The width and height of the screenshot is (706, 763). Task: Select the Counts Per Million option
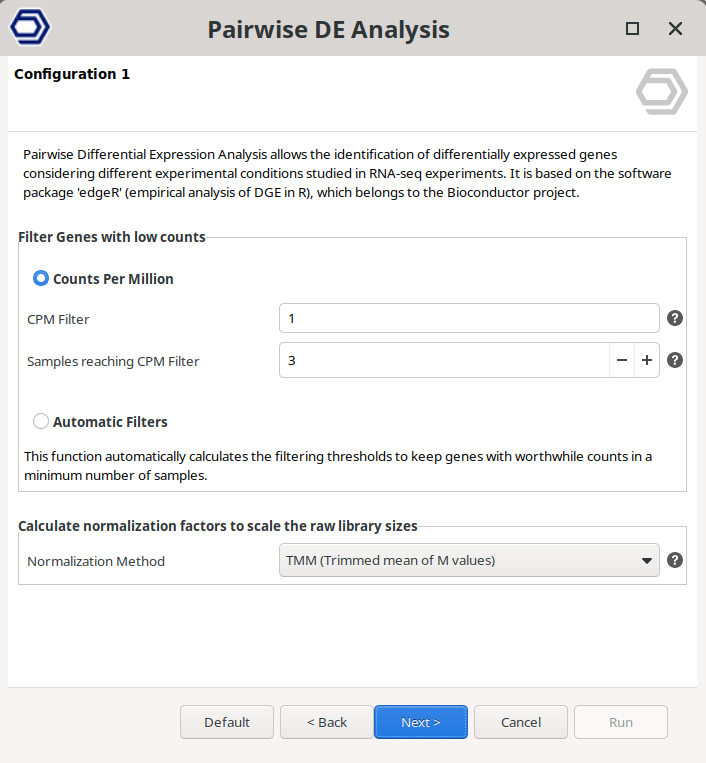pyautogui.click(x=41, y=279)
